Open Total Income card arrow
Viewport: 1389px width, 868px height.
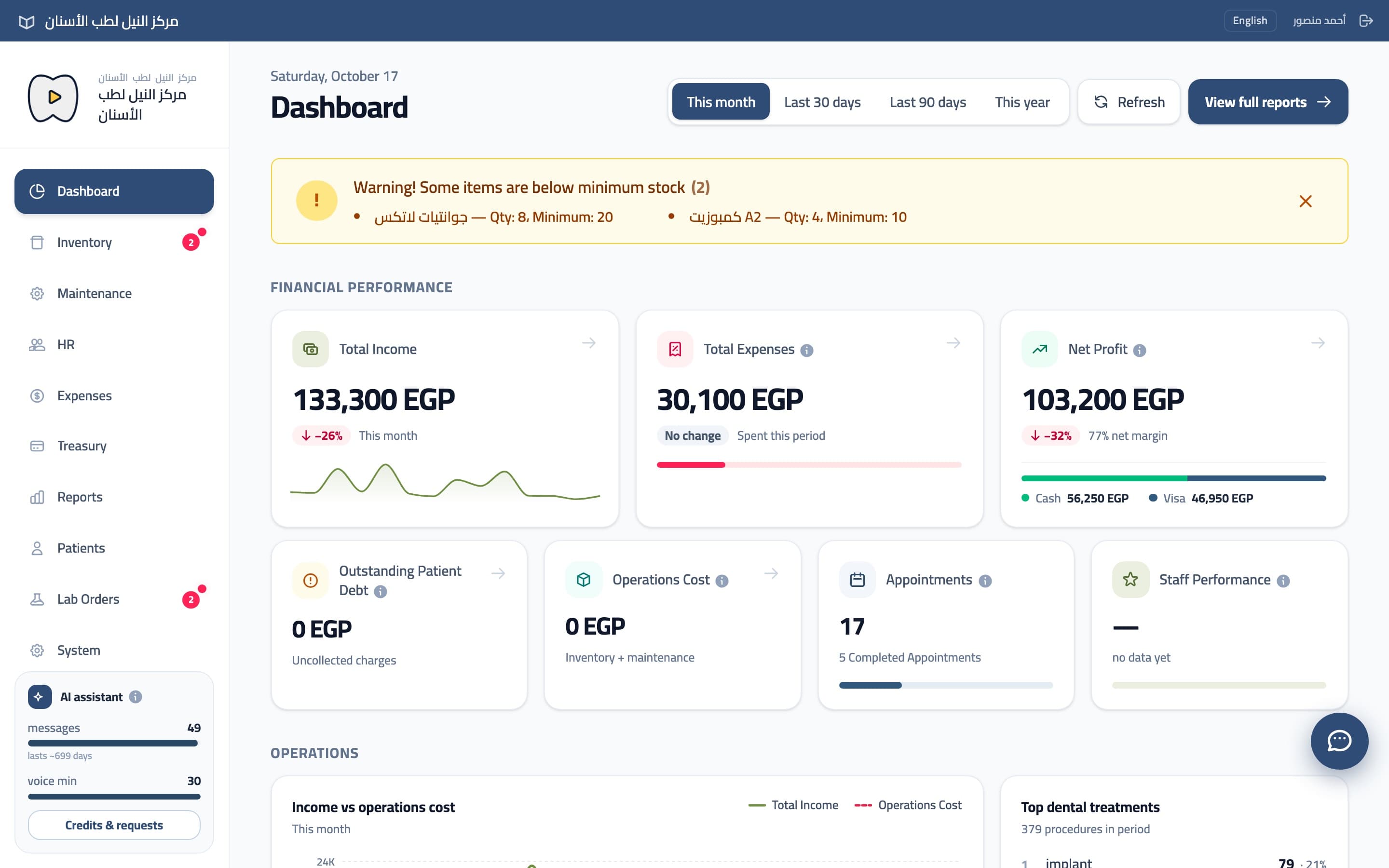pyautogui.click(x=589, y=343)
